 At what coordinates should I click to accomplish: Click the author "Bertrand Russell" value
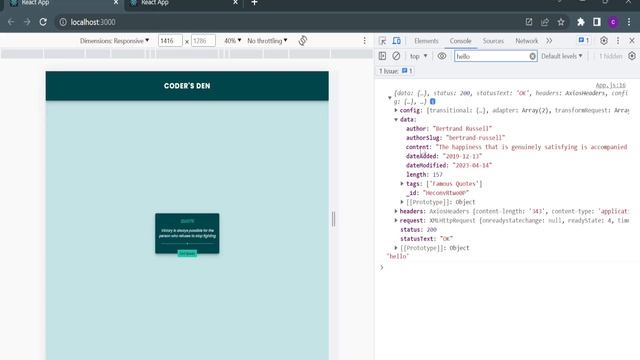pos(462,129)
